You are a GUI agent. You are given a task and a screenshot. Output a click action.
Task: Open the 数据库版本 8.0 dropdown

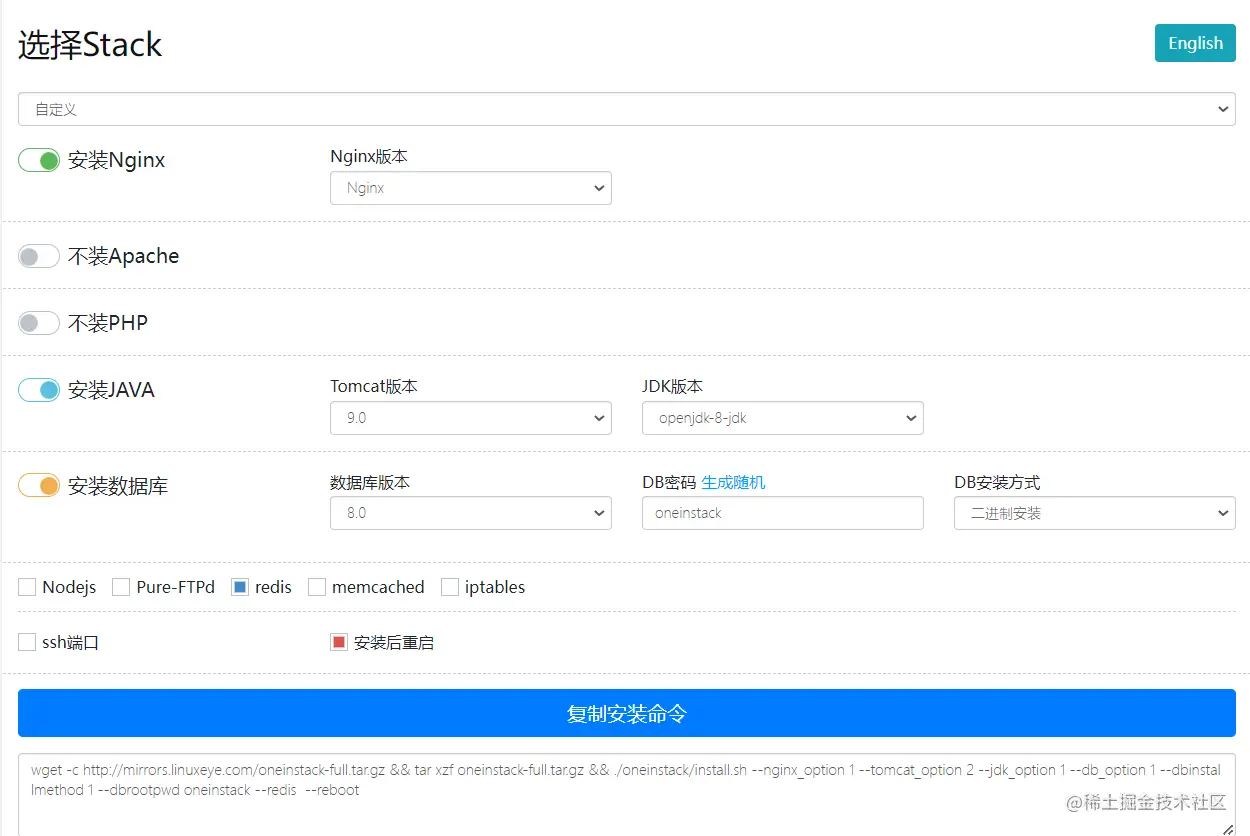click(x=471, y=513)
